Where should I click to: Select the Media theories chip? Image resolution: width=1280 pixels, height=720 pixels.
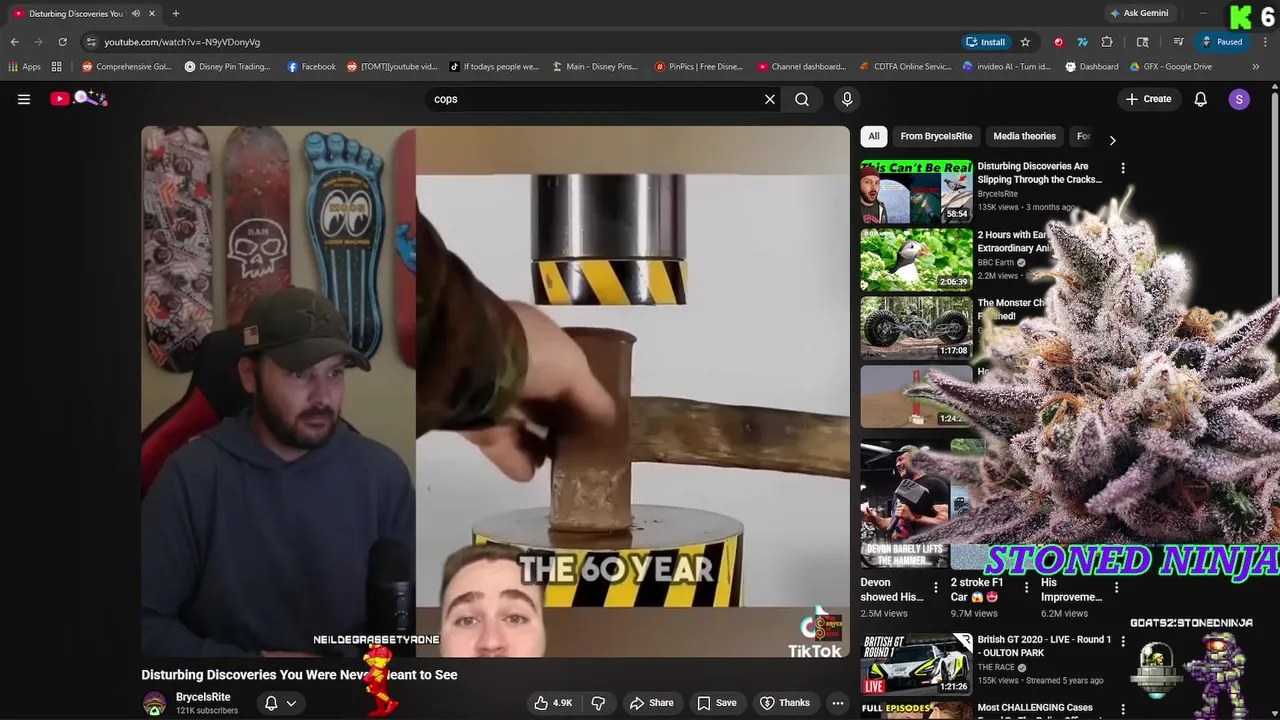1024,136
